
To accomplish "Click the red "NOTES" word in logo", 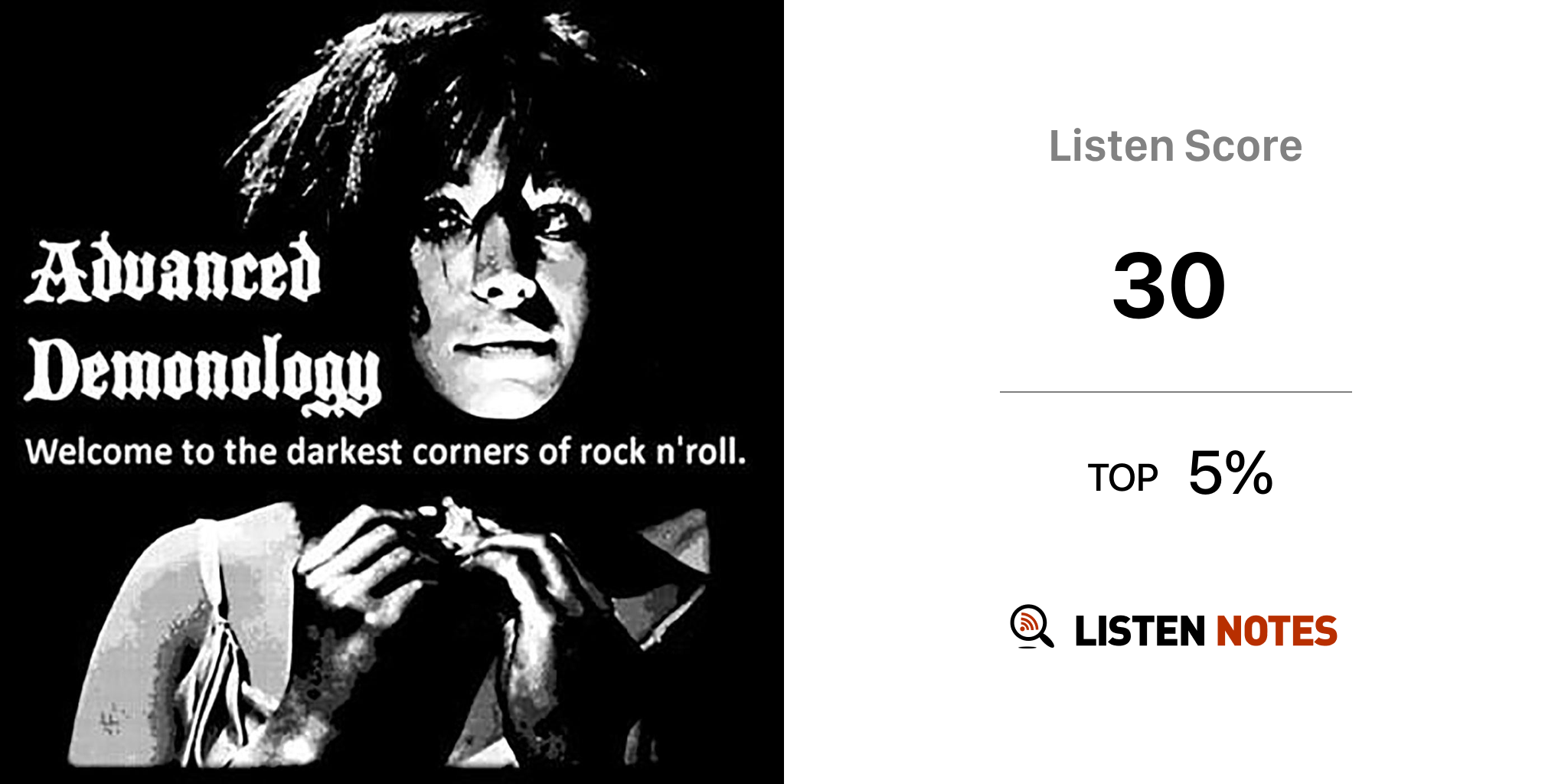I will [x=1276, y=632].
